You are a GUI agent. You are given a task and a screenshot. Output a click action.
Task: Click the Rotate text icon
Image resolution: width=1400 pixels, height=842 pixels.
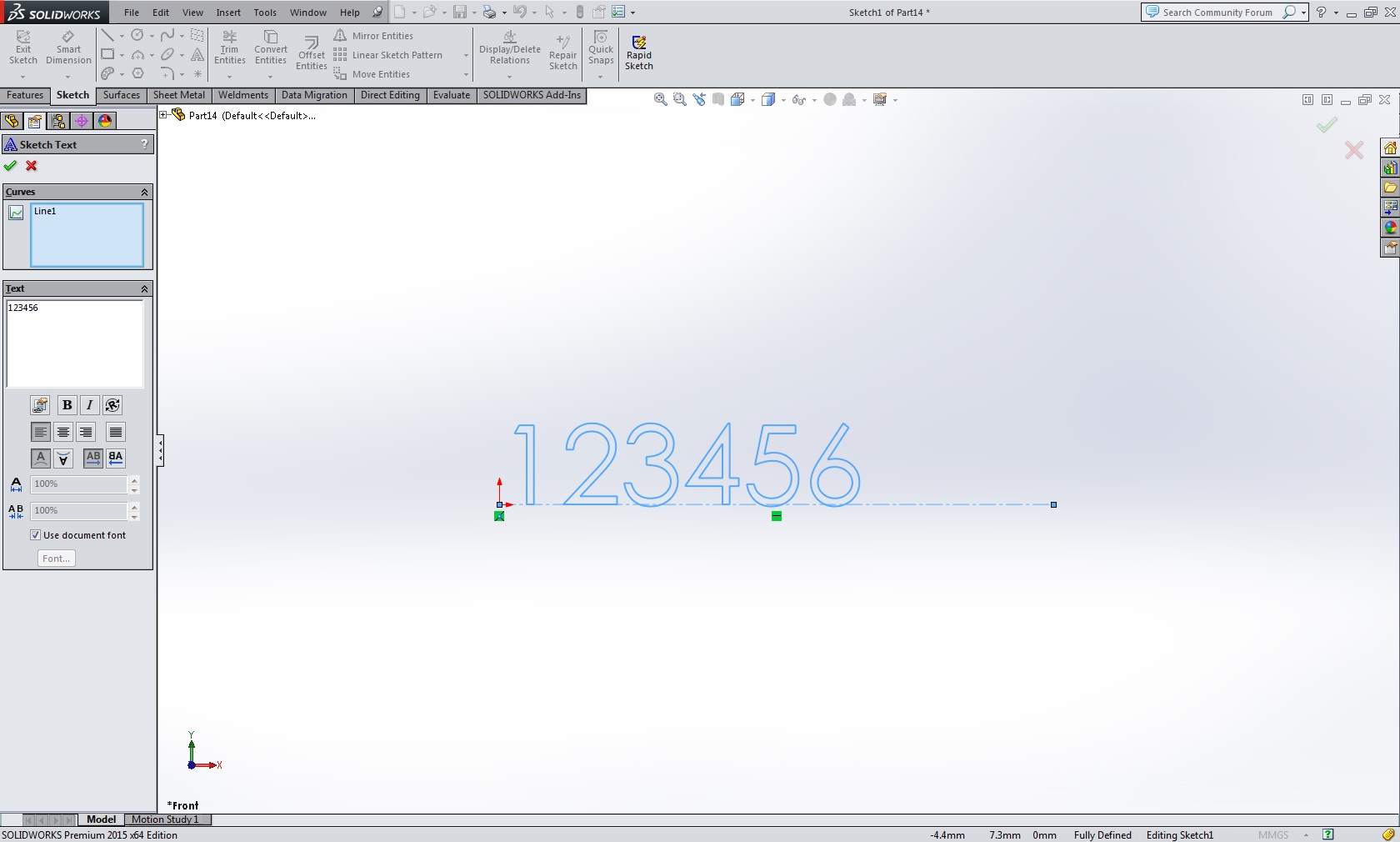click(112, 405)
